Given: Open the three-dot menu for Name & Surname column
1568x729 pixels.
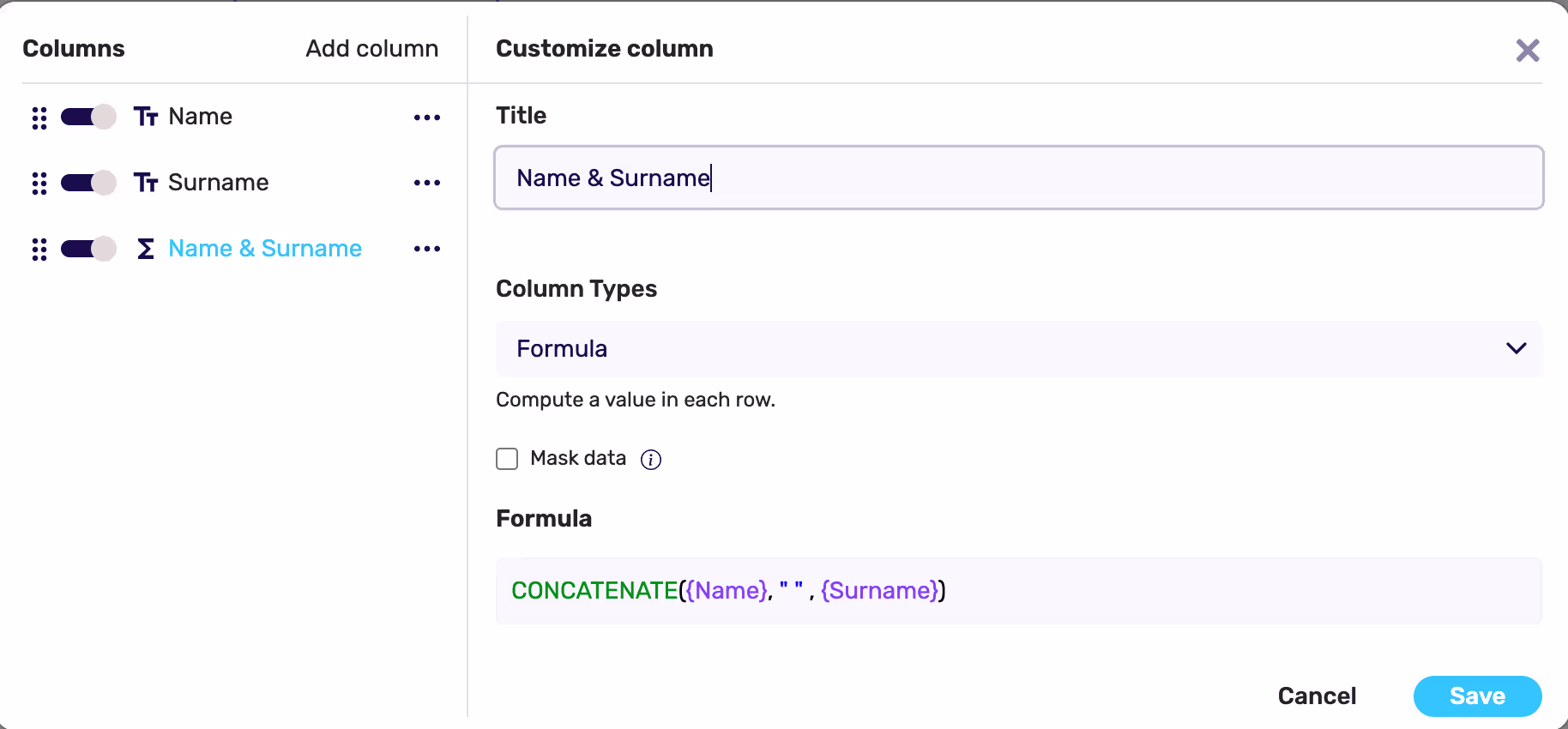Looking at the screenshot, I should pos(427,249).
